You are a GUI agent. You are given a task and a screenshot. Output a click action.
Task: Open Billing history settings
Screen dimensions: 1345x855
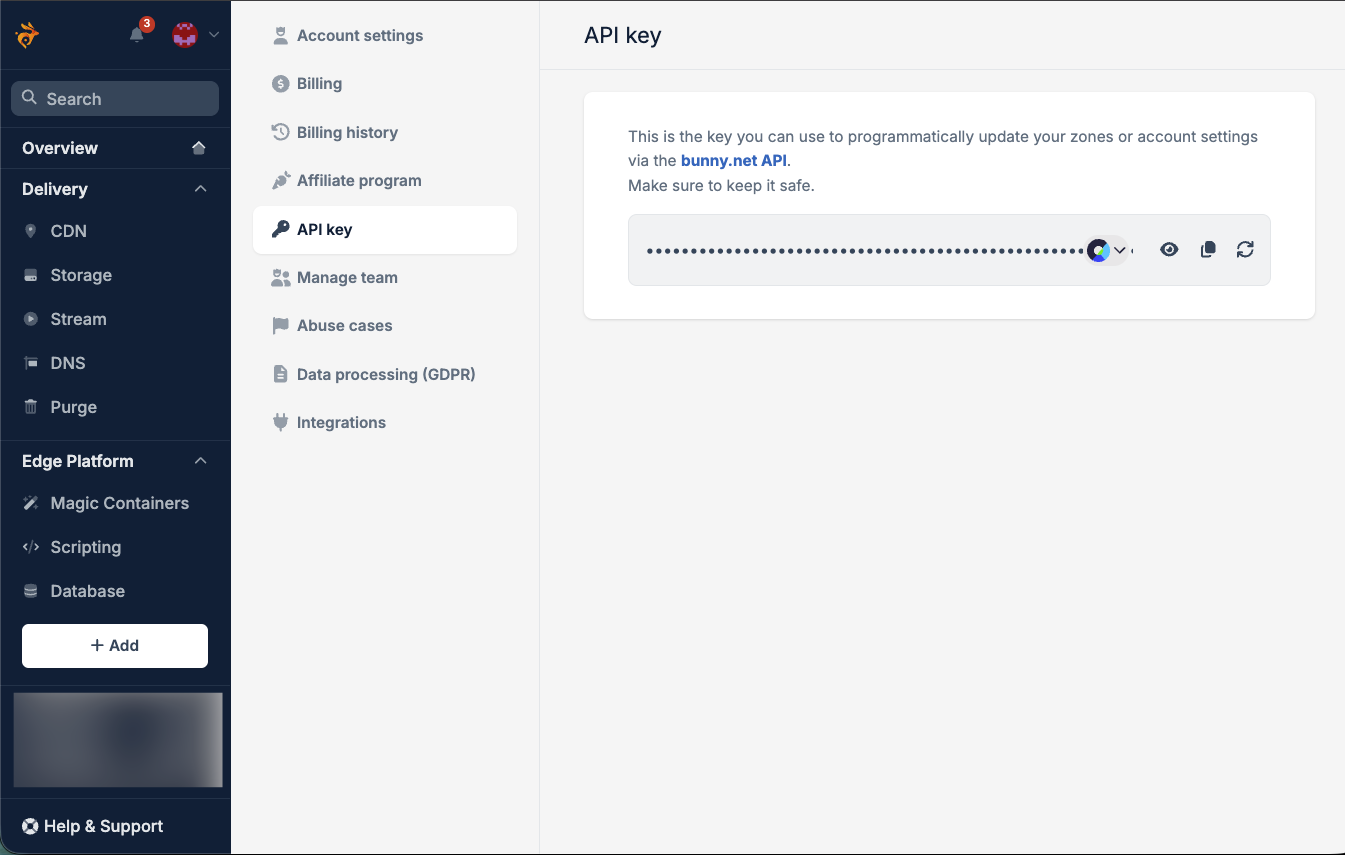click(x=346, y=132)
